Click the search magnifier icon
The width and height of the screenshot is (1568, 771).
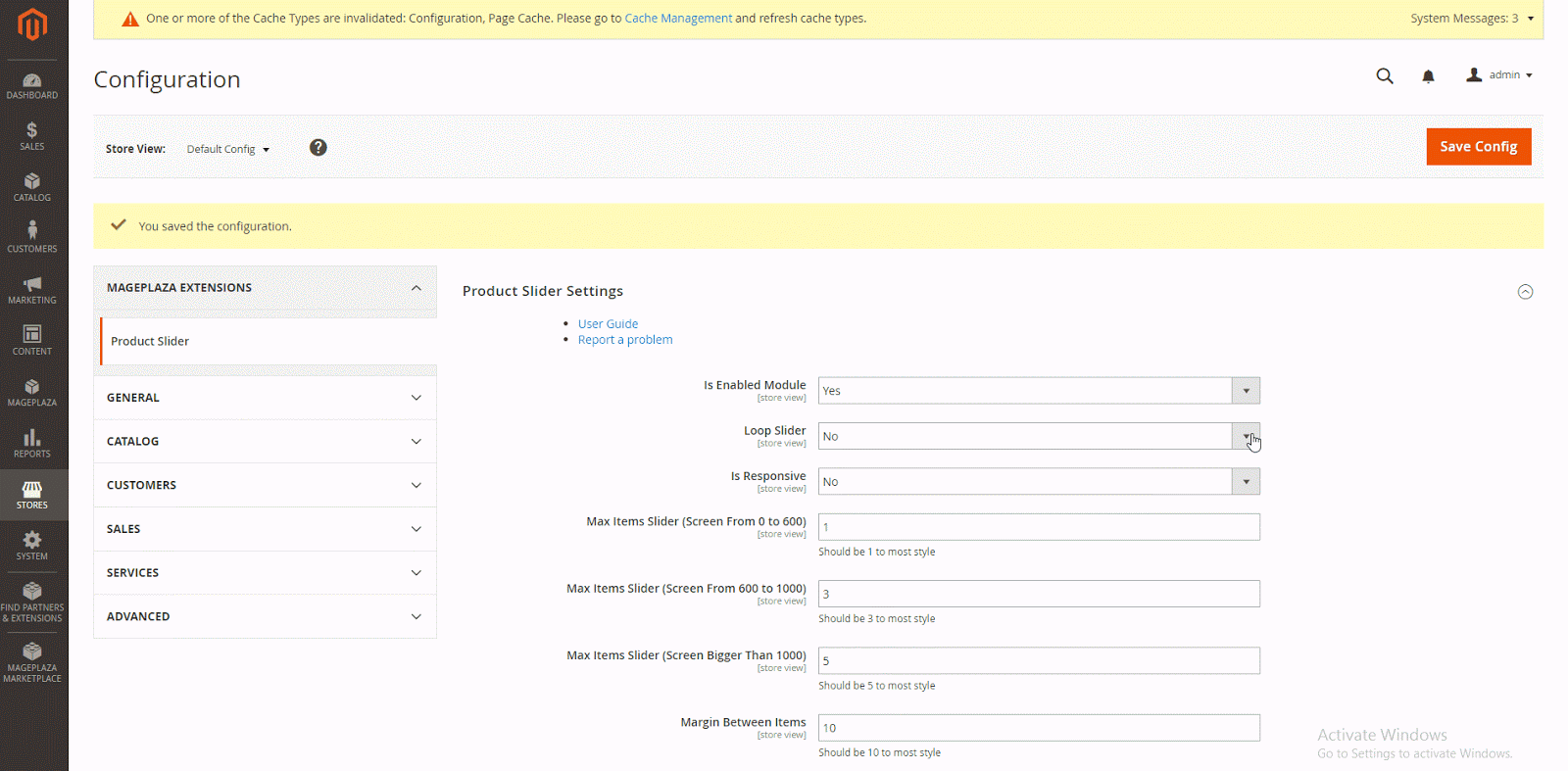pos(1384,76)
